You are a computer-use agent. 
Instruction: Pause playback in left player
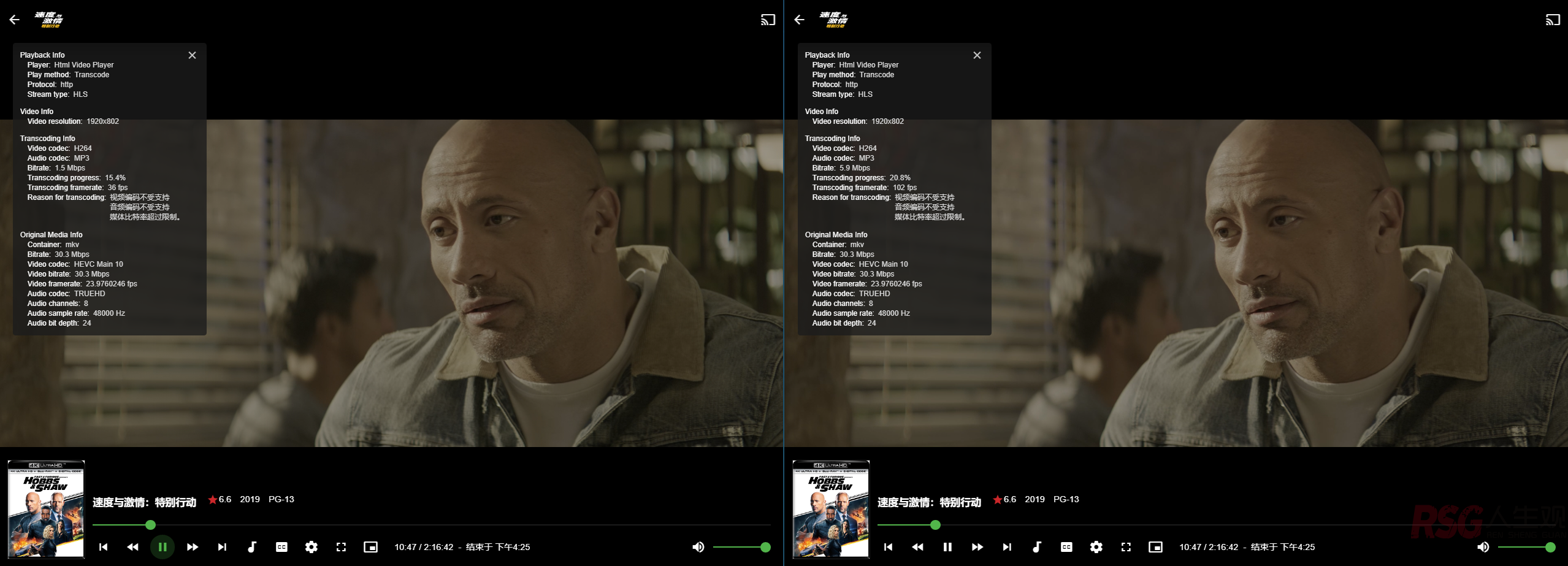pos(163,547)
